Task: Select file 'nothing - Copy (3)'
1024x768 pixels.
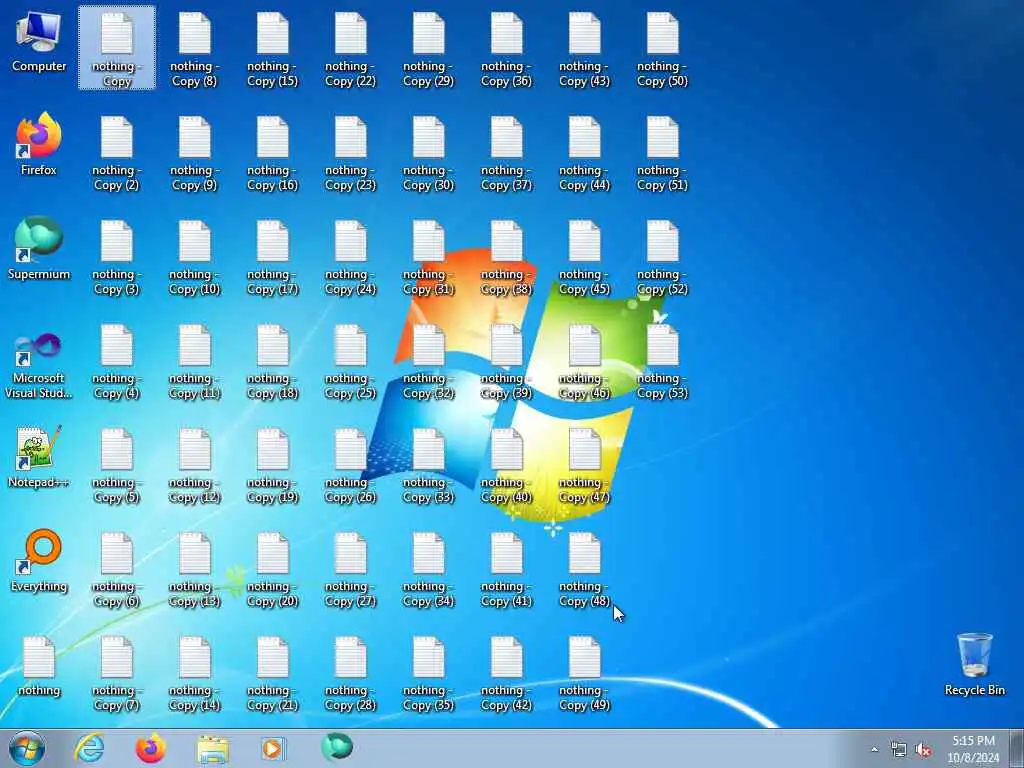Action: click(x=117, y=258)
